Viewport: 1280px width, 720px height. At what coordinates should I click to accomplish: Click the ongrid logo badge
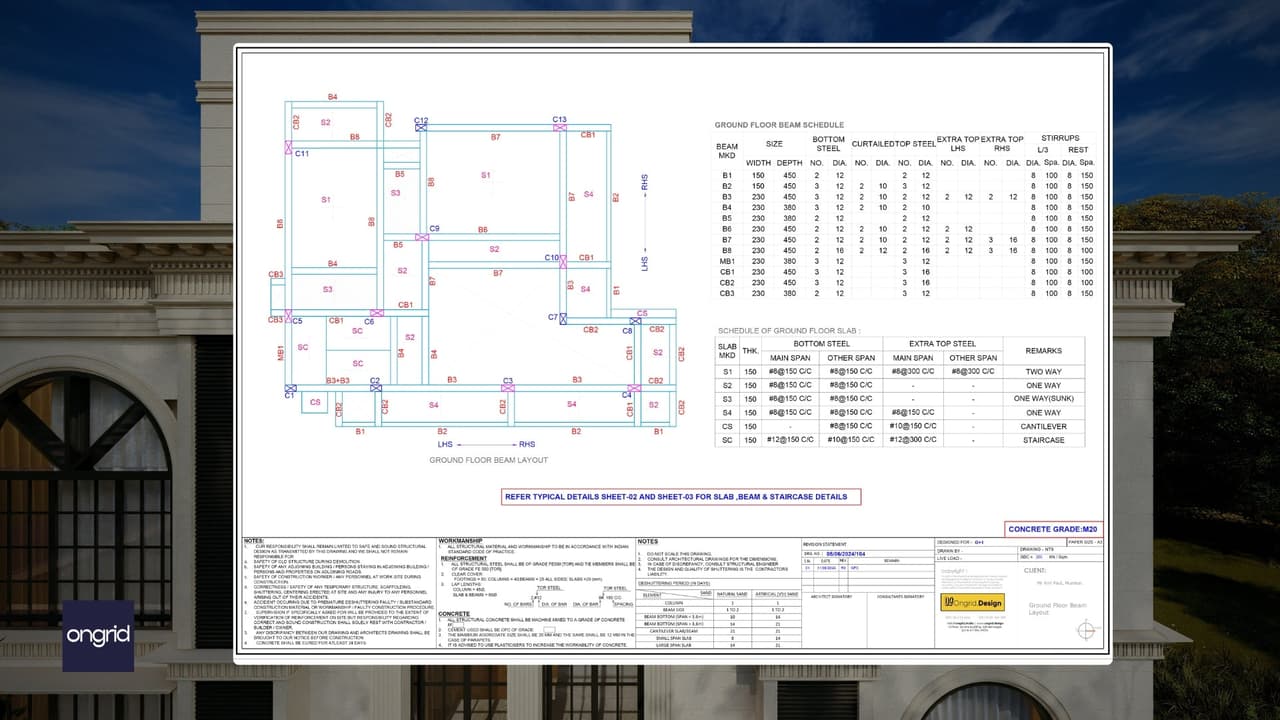98,636
